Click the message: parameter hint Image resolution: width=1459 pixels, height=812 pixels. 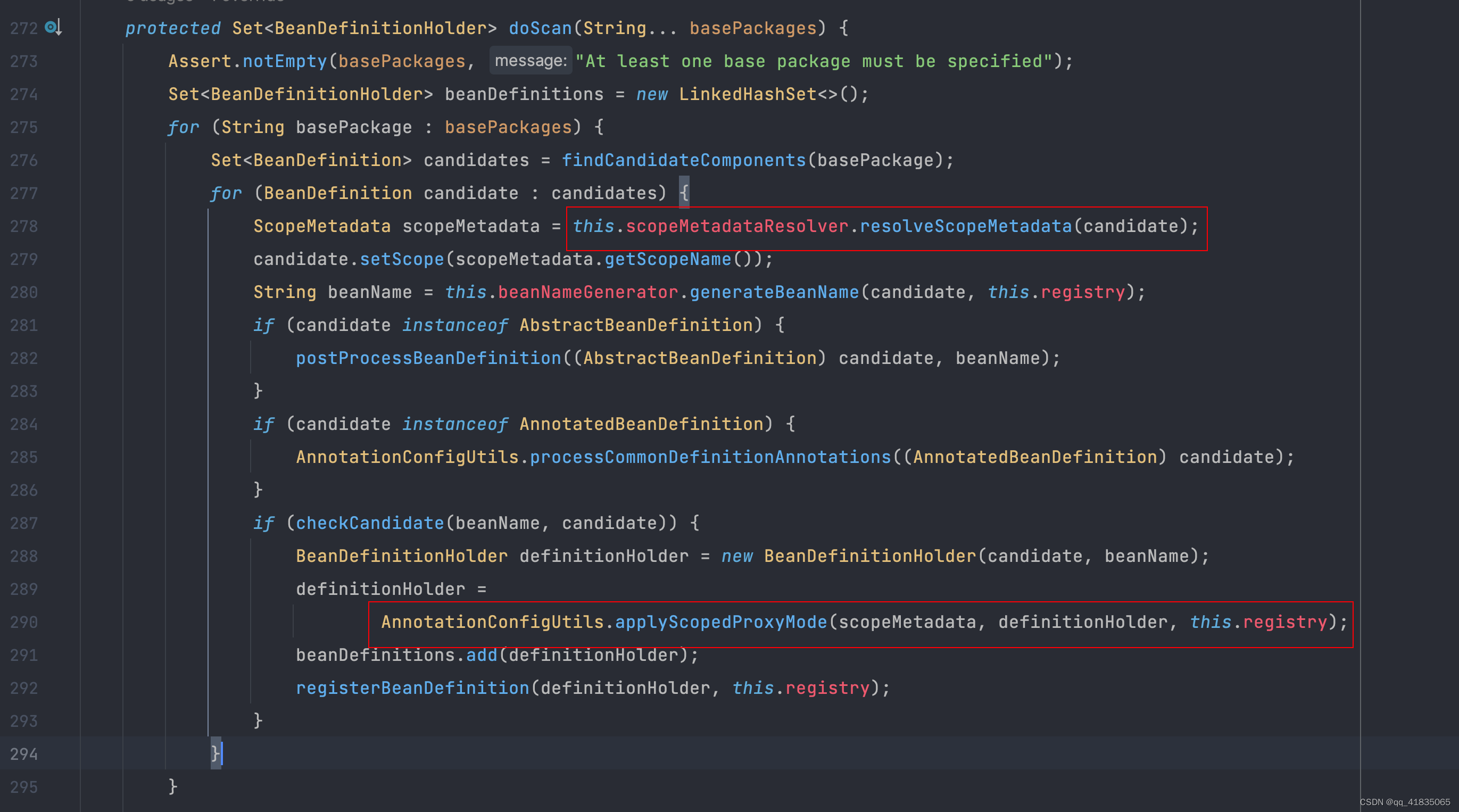[530, 61]
